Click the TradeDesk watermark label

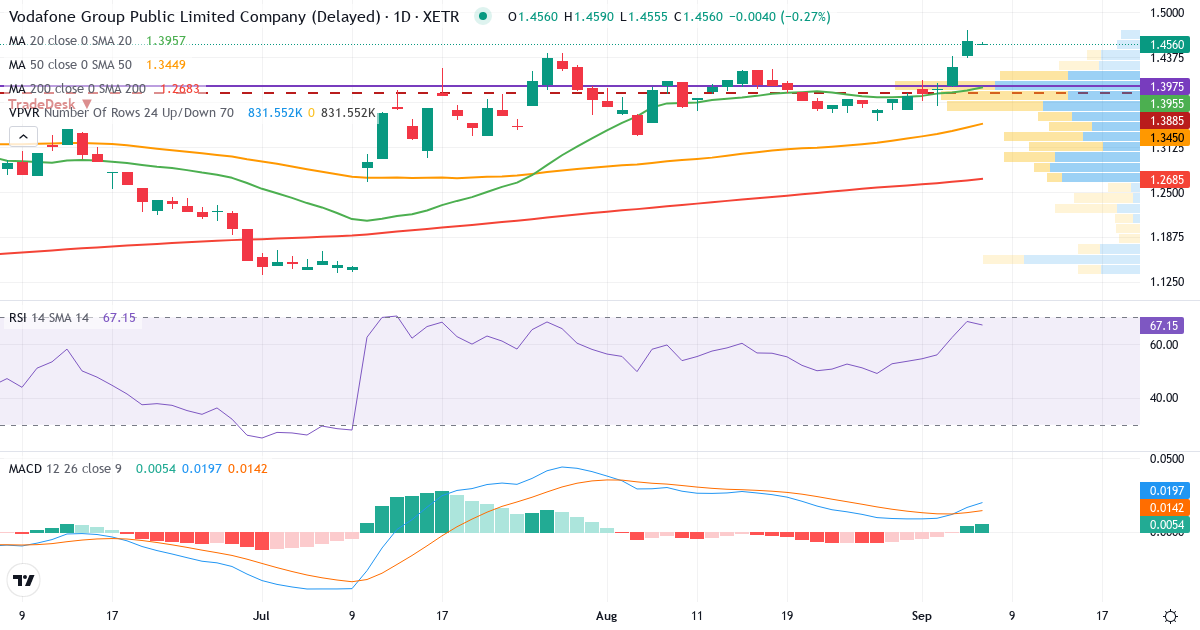50,103
